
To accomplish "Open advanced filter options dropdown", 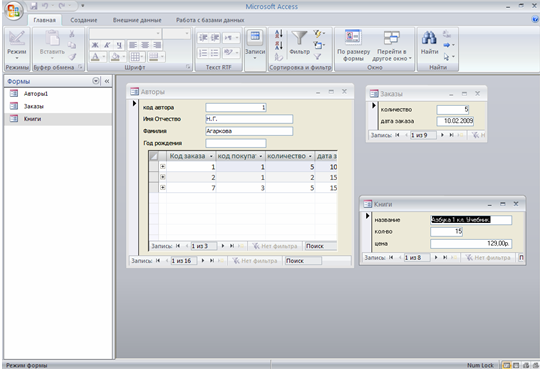I will [319, 45].
